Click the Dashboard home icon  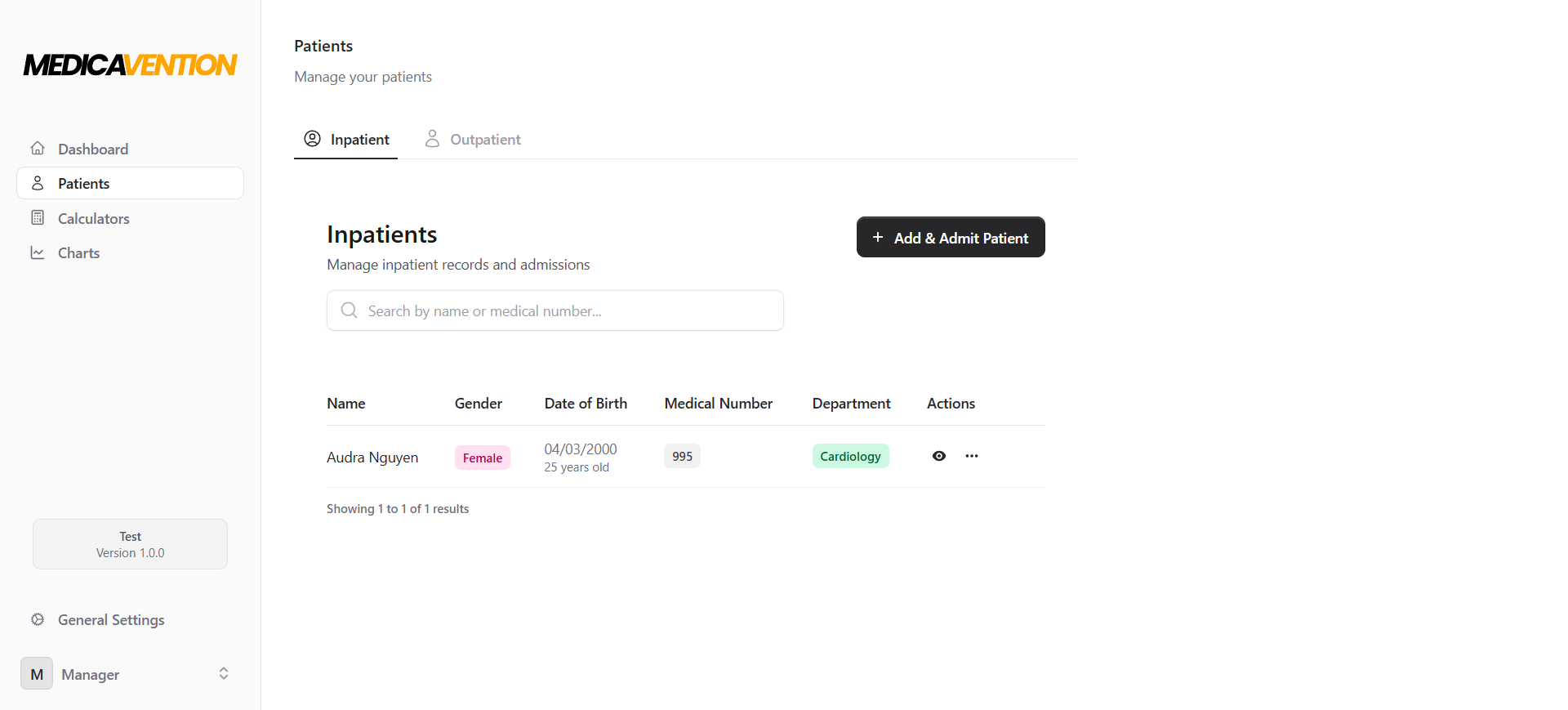pyautogui.click(x=38, y=149)
